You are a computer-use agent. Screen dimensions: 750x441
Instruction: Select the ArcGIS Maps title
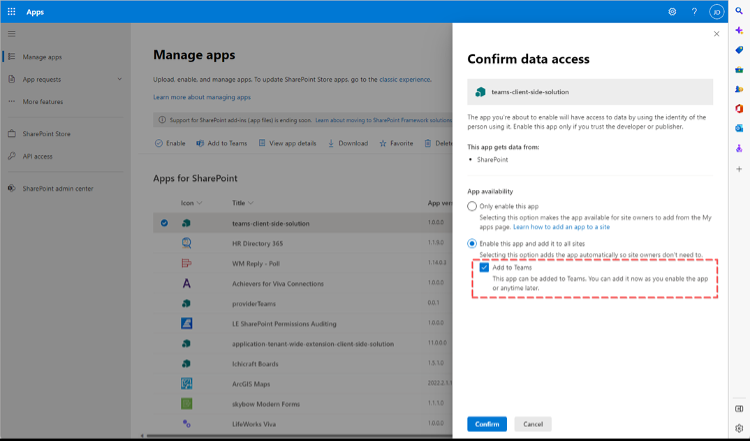tap(251, 384)
